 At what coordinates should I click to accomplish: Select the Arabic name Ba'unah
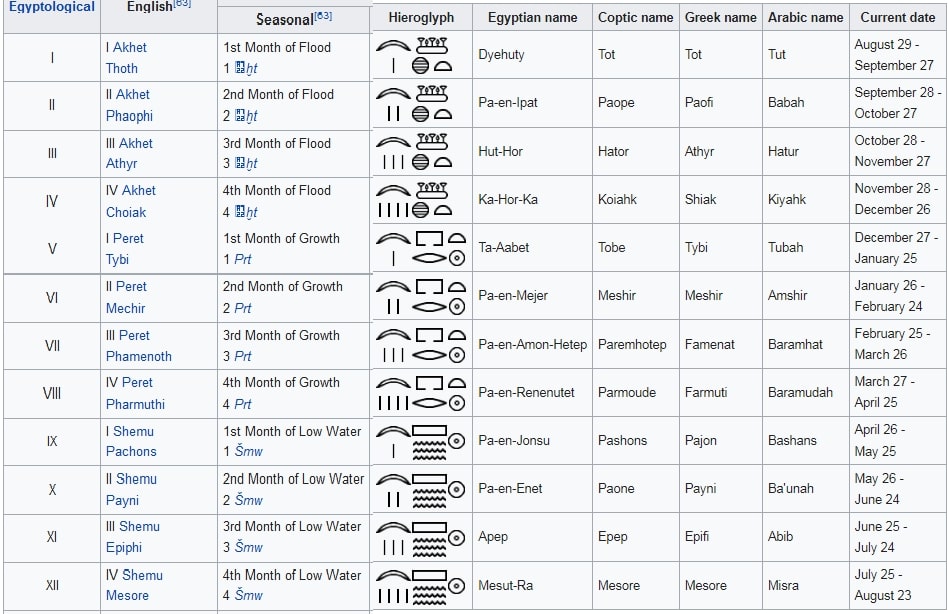pos(790,488)
